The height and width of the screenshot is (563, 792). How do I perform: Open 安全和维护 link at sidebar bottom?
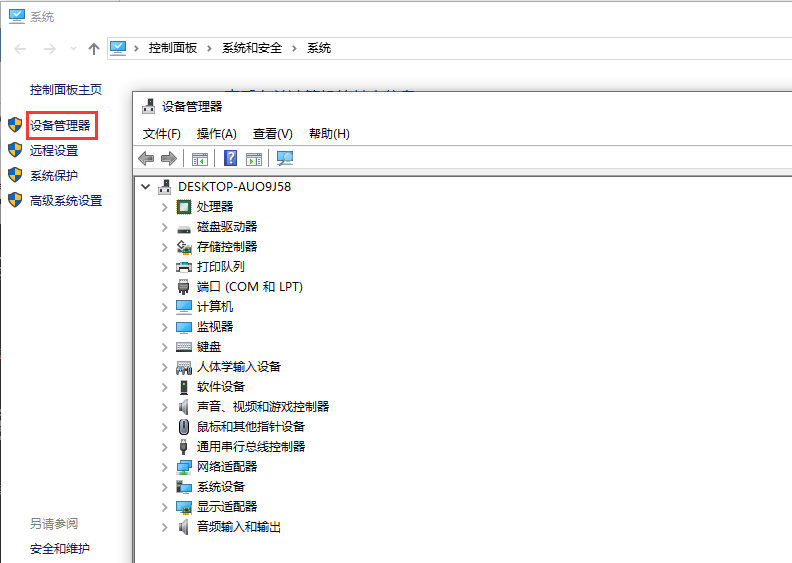pyautogui.click(x=60, y=548)
